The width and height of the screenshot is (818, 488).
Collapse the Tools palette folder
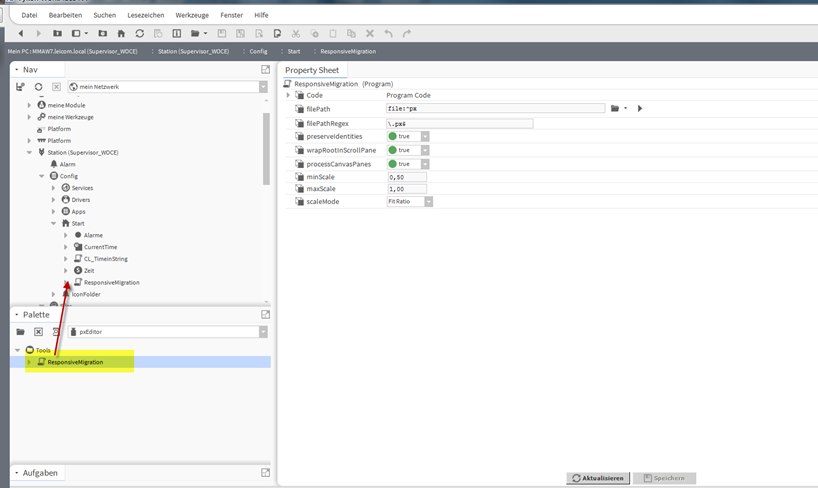17,350
